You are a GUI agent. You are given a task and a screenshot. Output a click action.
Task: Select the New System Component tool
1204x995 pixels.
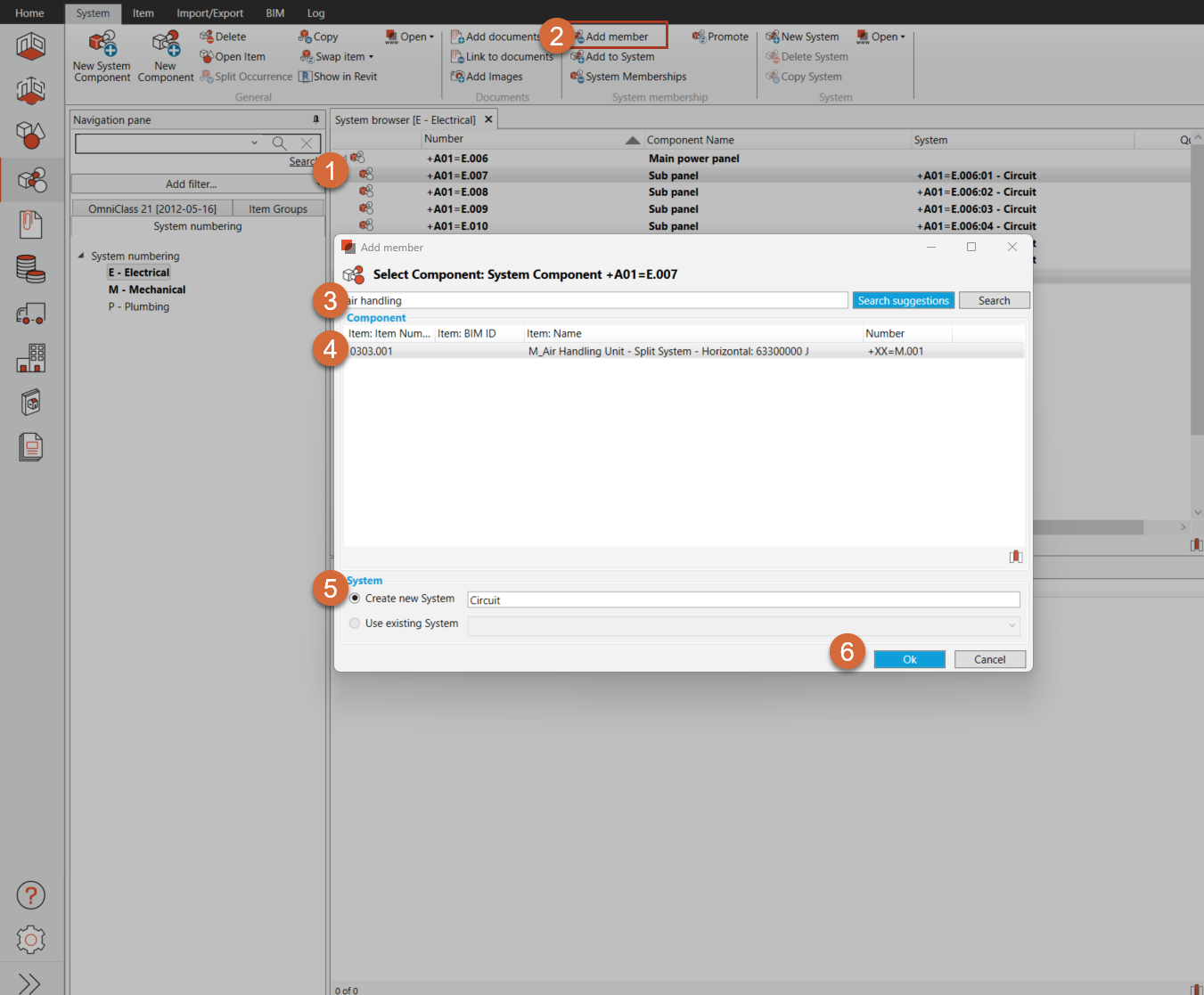coord(101,55)
